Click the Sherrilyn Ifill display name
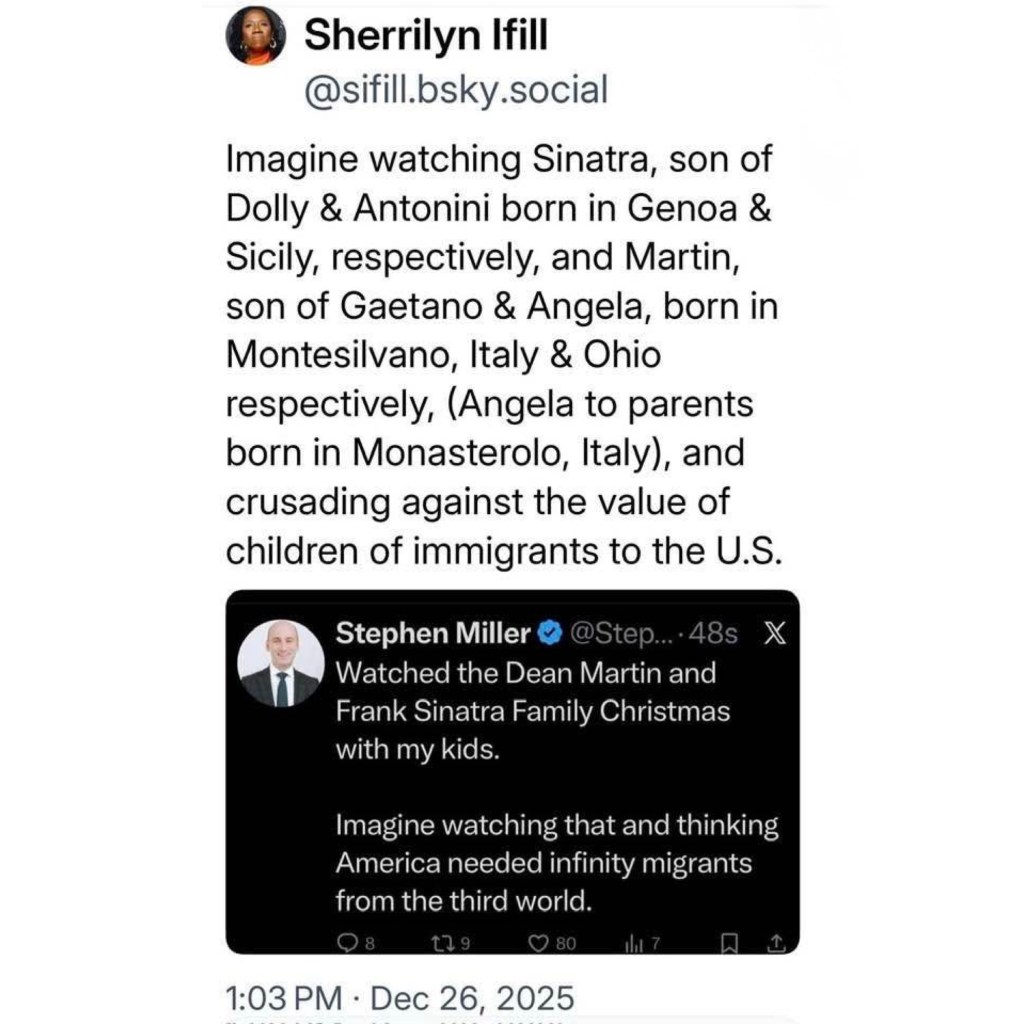The image size is (1024, 1024). [425, 37]
